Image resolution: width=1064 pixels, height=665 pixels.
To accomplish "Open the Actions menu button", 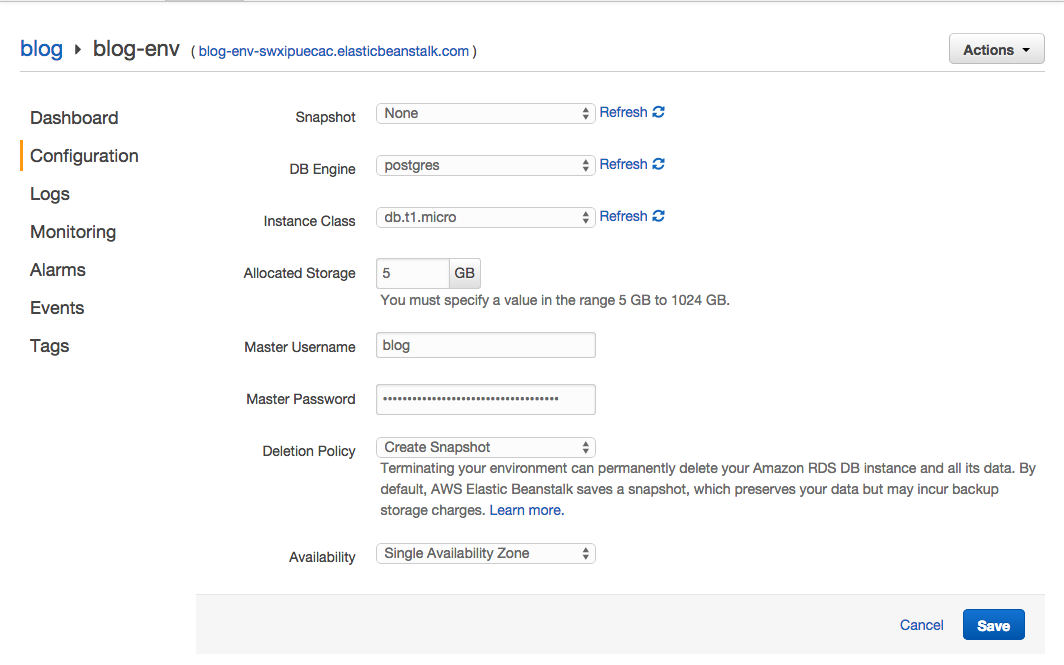I will click(996, 50).
